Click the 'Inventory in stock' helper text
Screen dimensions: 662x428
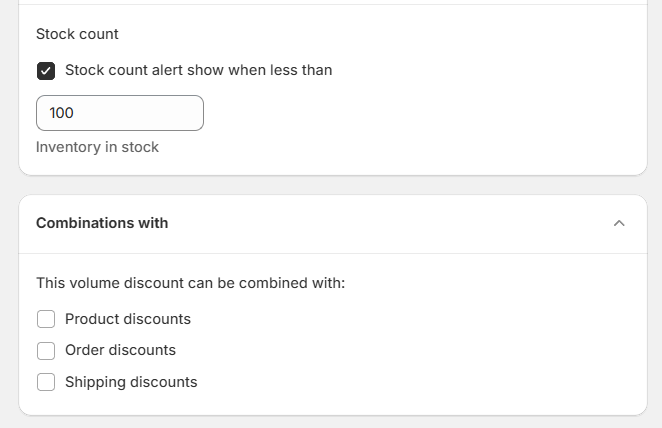point(97,147)
